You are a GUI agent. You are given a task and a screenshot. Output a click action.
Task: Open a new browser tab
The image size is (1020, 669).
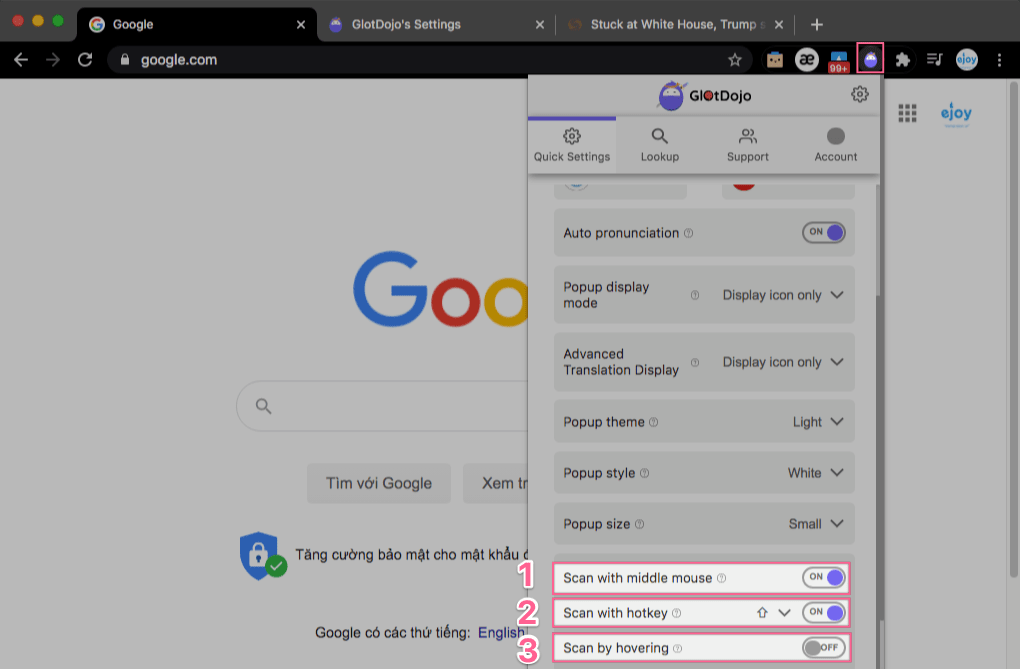(x=817, y=25)
